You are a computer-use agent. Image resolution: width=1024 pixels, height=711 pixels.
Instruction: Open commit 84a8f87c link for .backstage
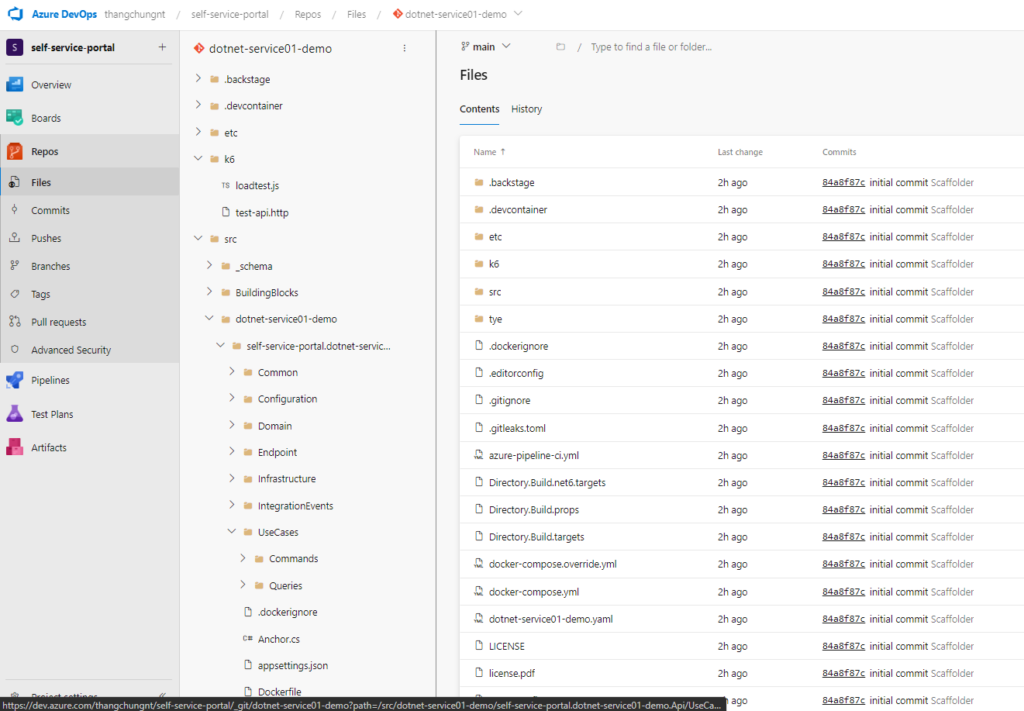tap(843, 183)
